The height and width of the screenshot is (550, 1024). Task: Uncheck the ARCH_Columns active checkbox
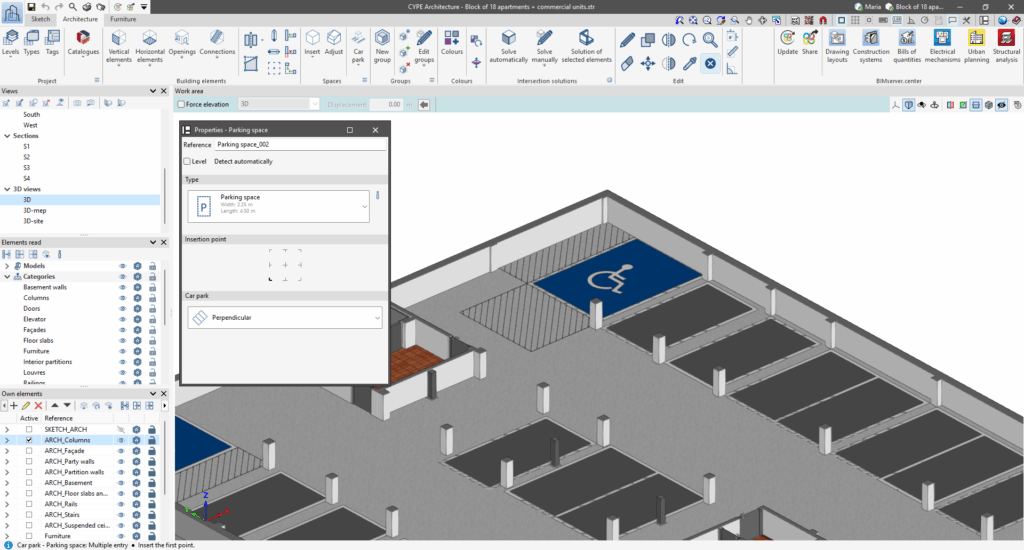point(29,440)
